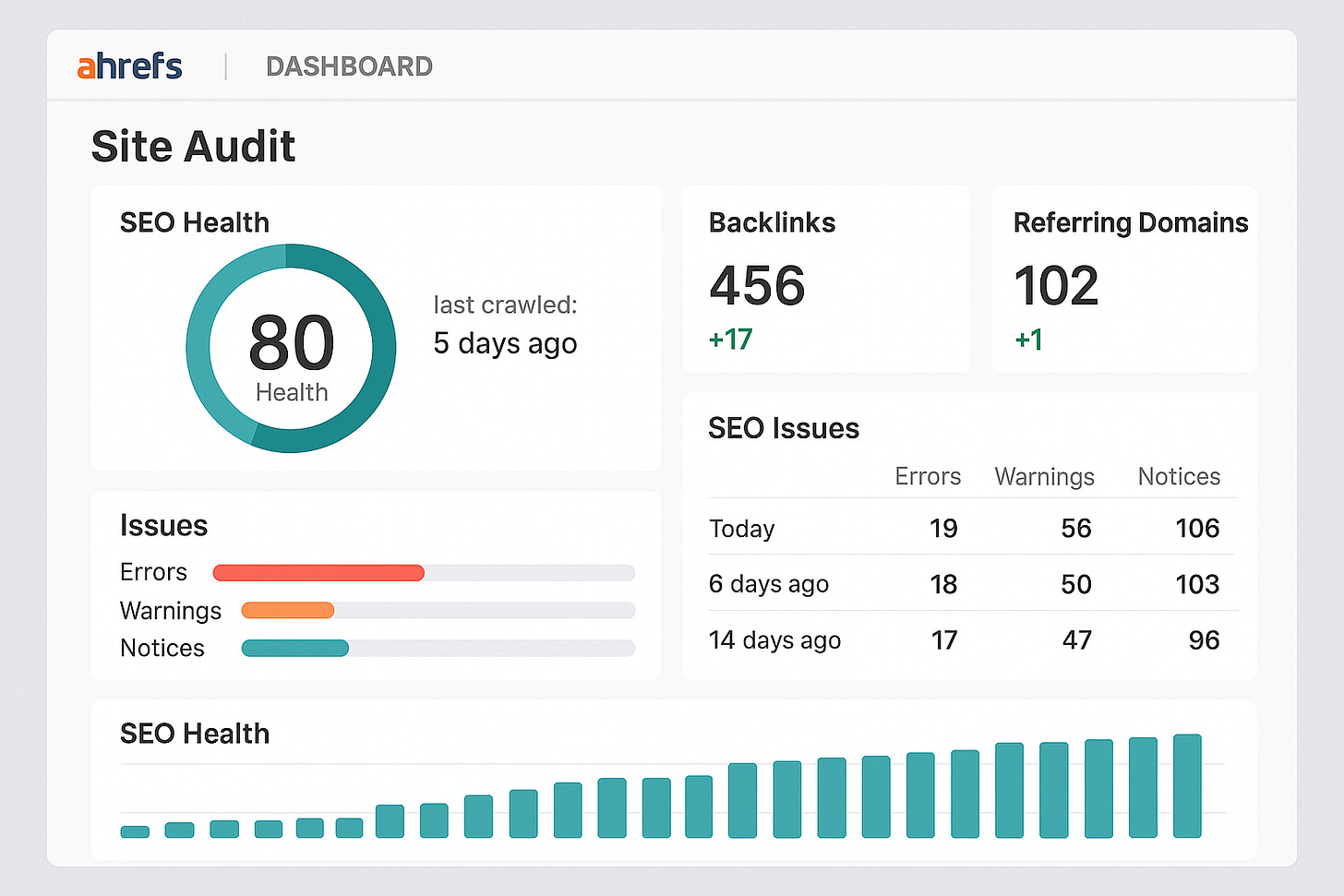Viewport: 1344px width, 896px height.
Task: Click the green +1 referring domains indicator
Action: [x=1029, y=340]
